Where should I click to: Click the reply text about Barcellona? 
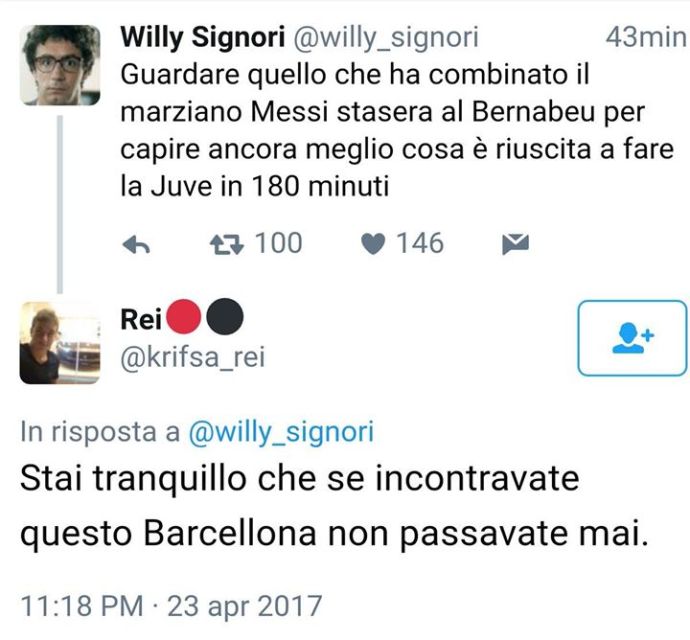tap(334, 506)
